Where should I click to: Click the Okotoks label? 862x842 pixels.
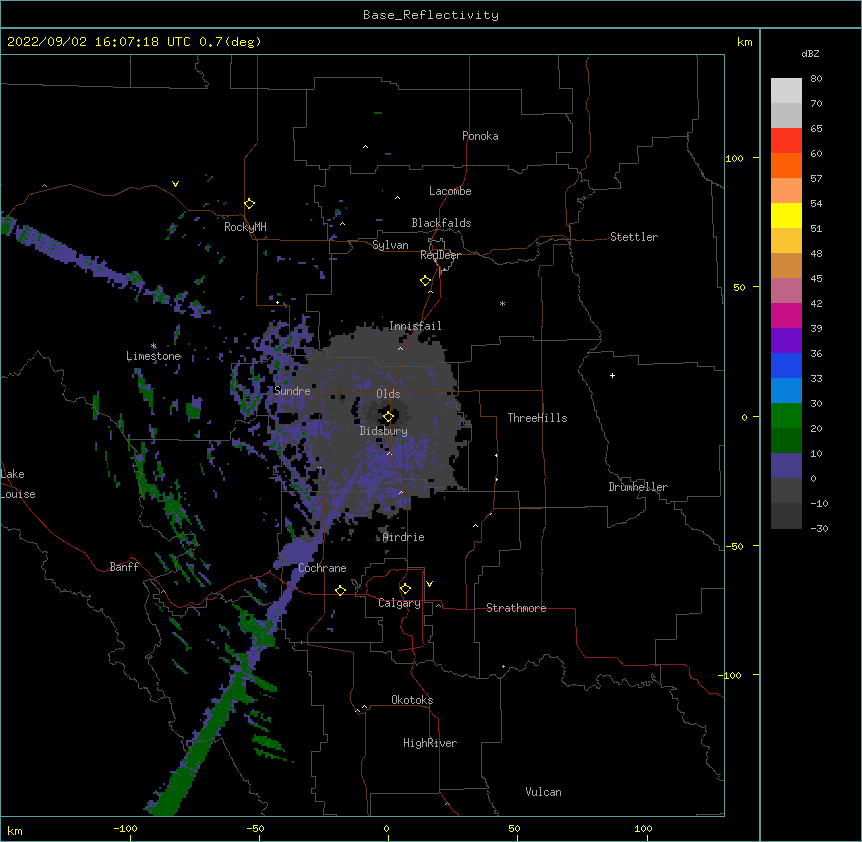pos(412,700)
